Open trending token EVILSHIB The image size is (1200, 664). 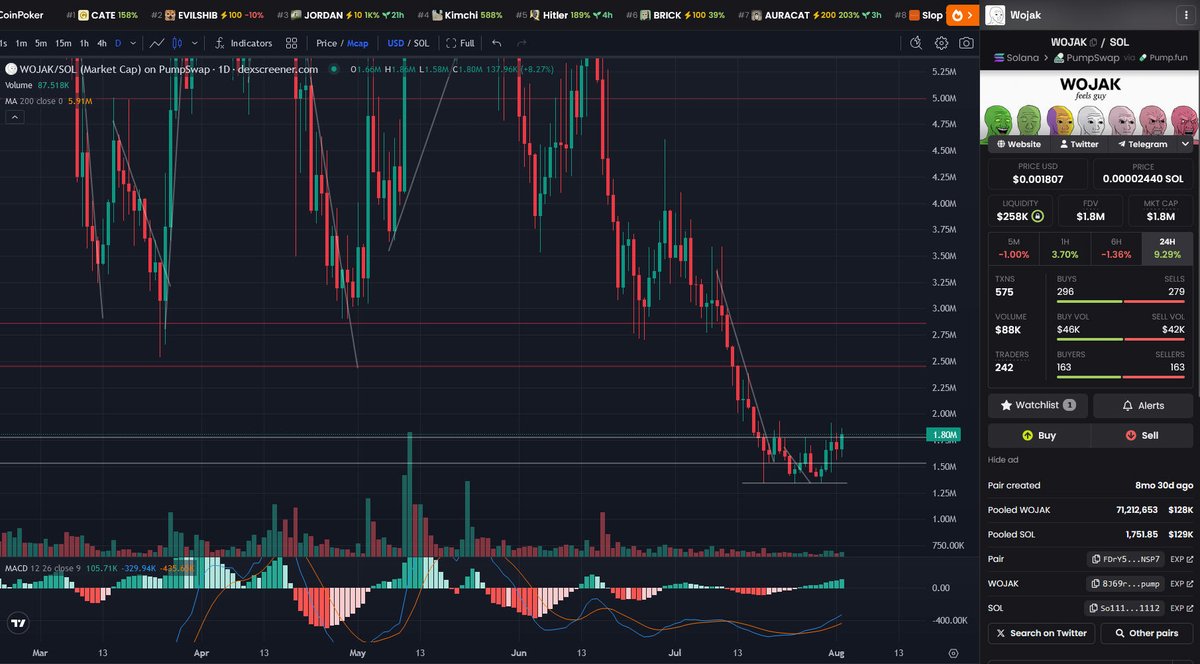pyautogui.click(x=205, y=15)
